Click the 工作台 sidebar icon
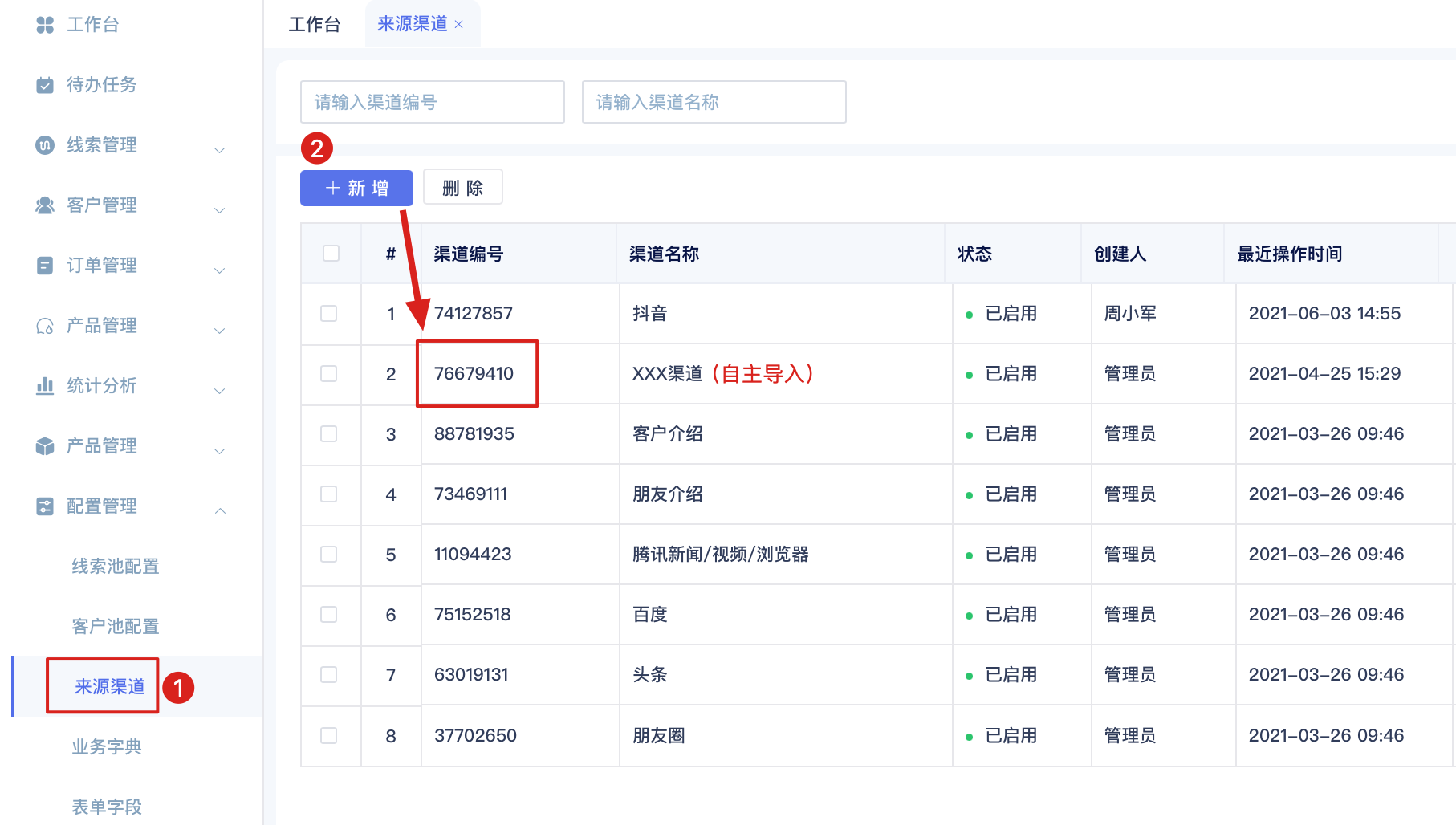1456x825 pixels. 45,25
